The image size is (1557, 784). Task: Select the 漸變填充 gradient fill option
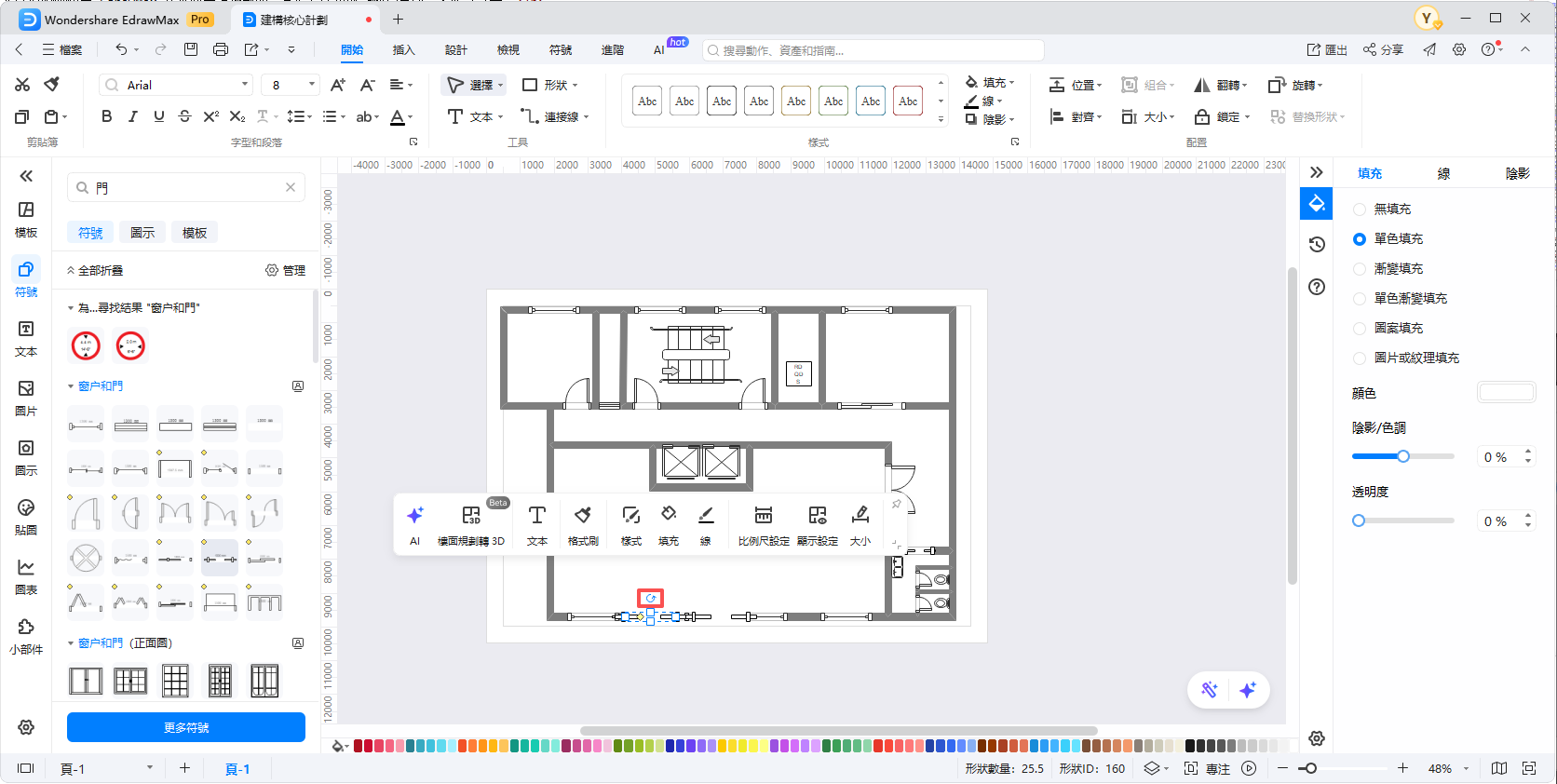[1360, 269]
